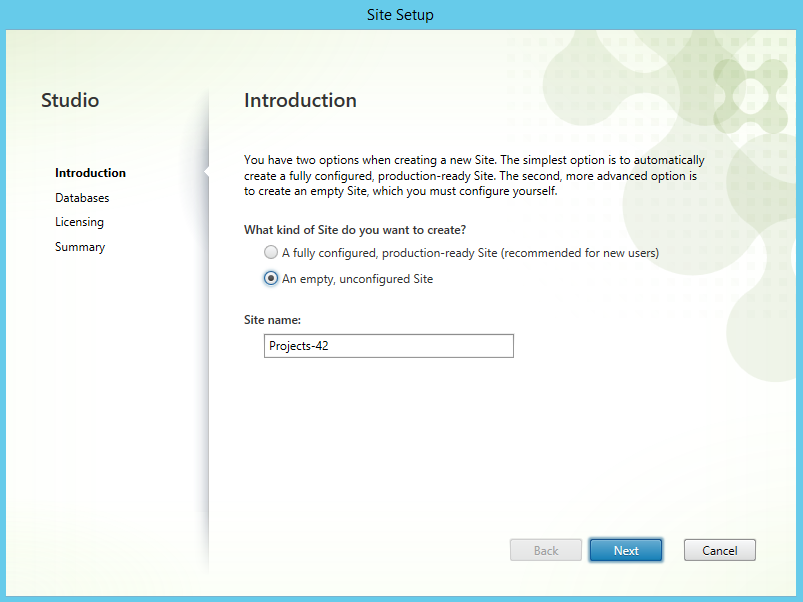Proceed with the Next button
Image resolution: width=803 pixels, height=602 pixels.
(x=626, y=550)
